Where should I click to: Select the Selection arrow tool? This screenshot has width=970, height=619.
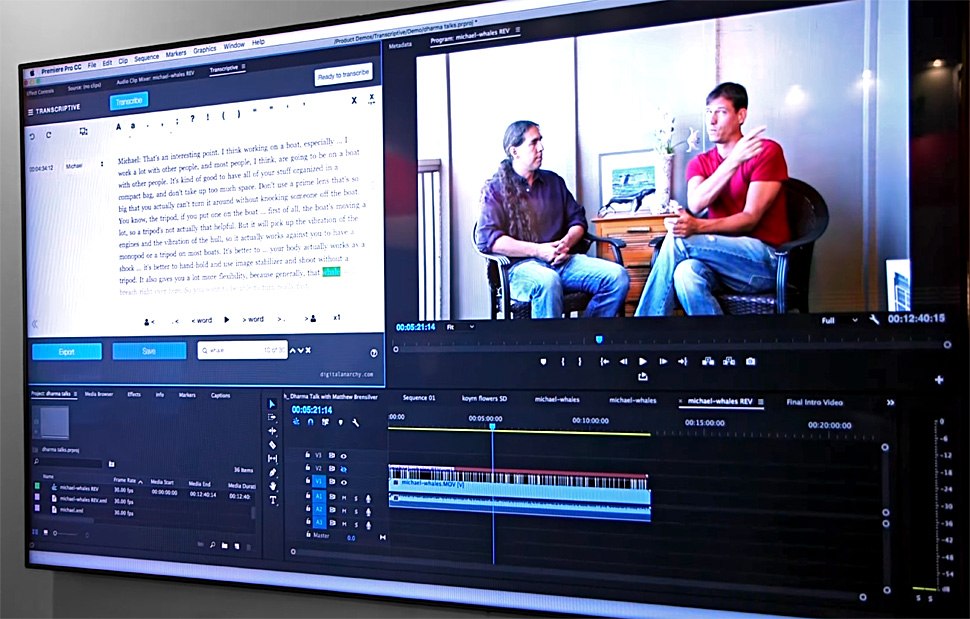click(x=272, y=404)
